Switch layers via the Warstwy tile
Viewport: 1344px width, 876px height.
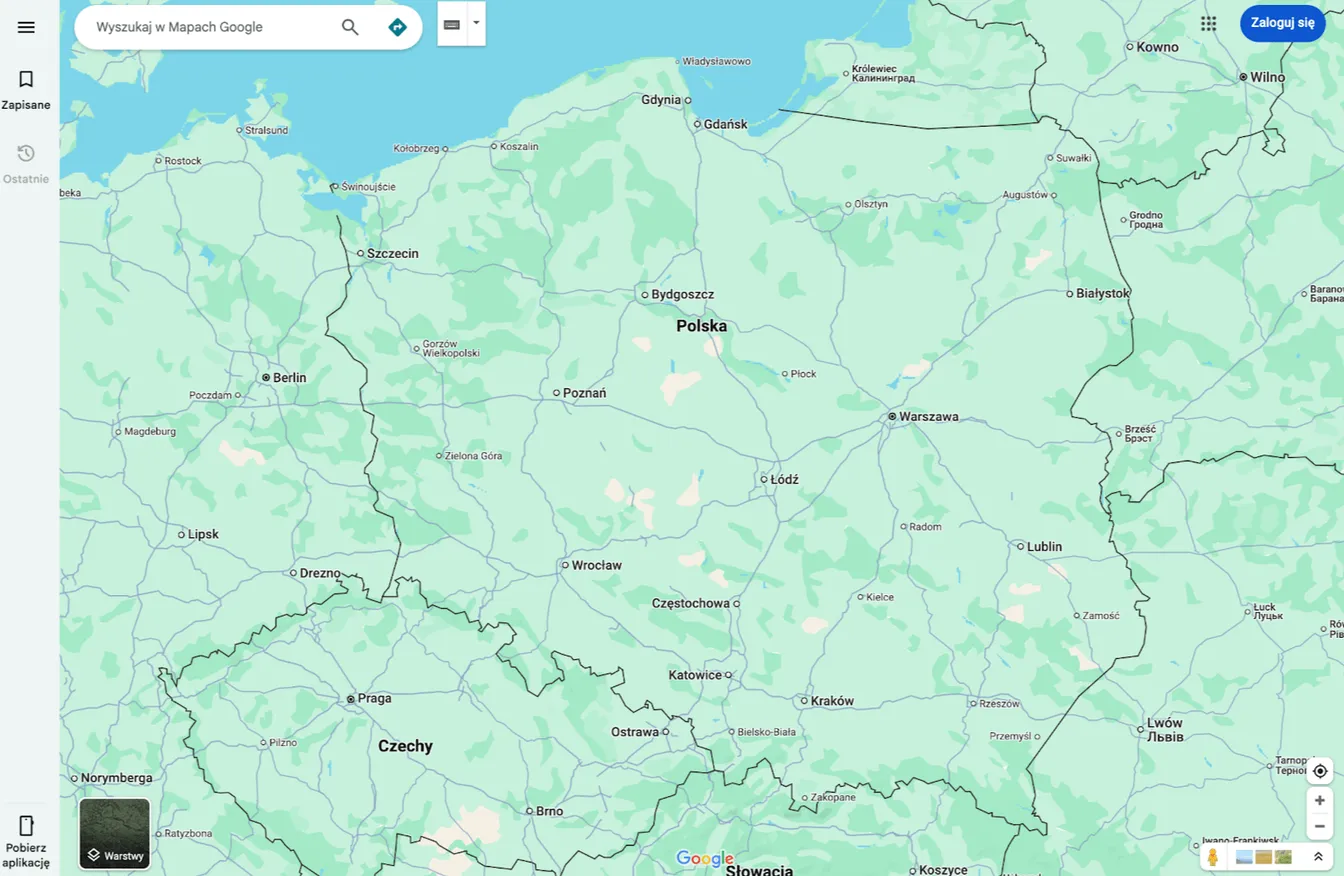115,834
